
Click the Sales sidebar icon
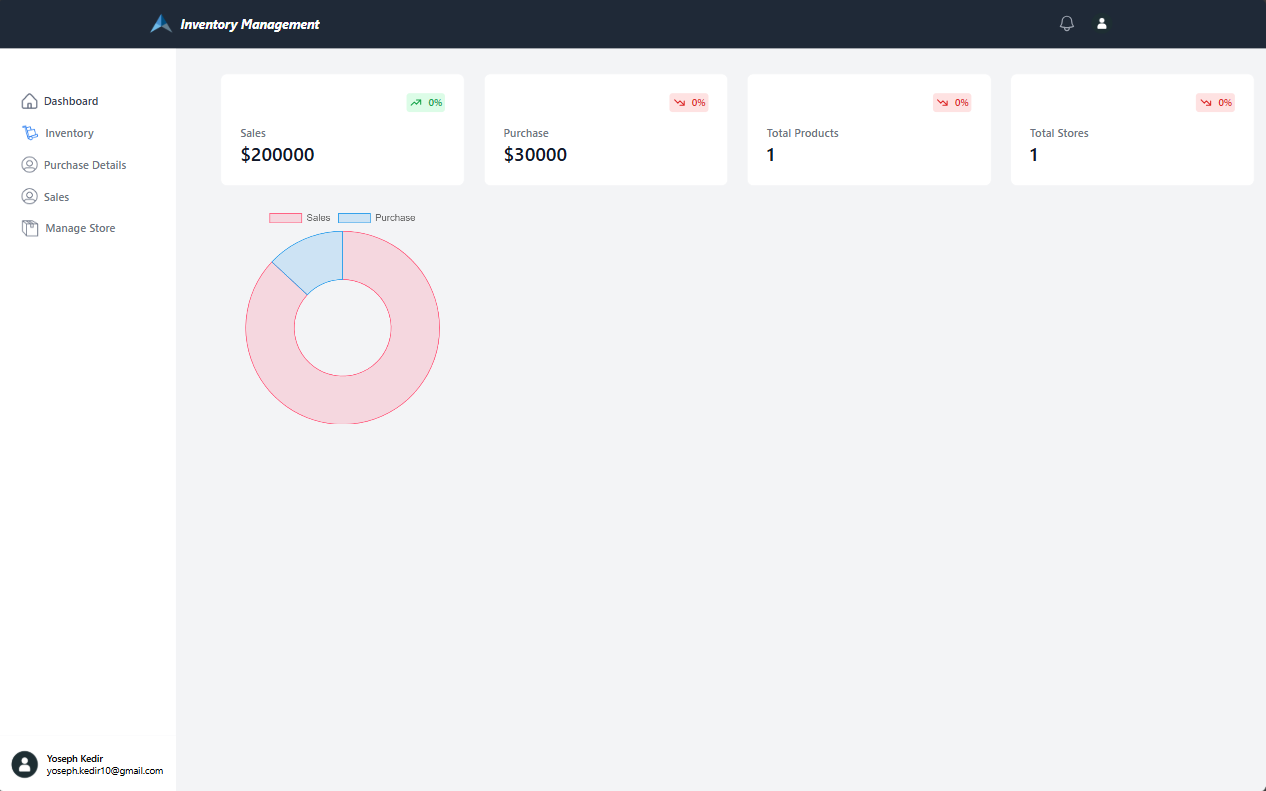(x=29, y=197)
